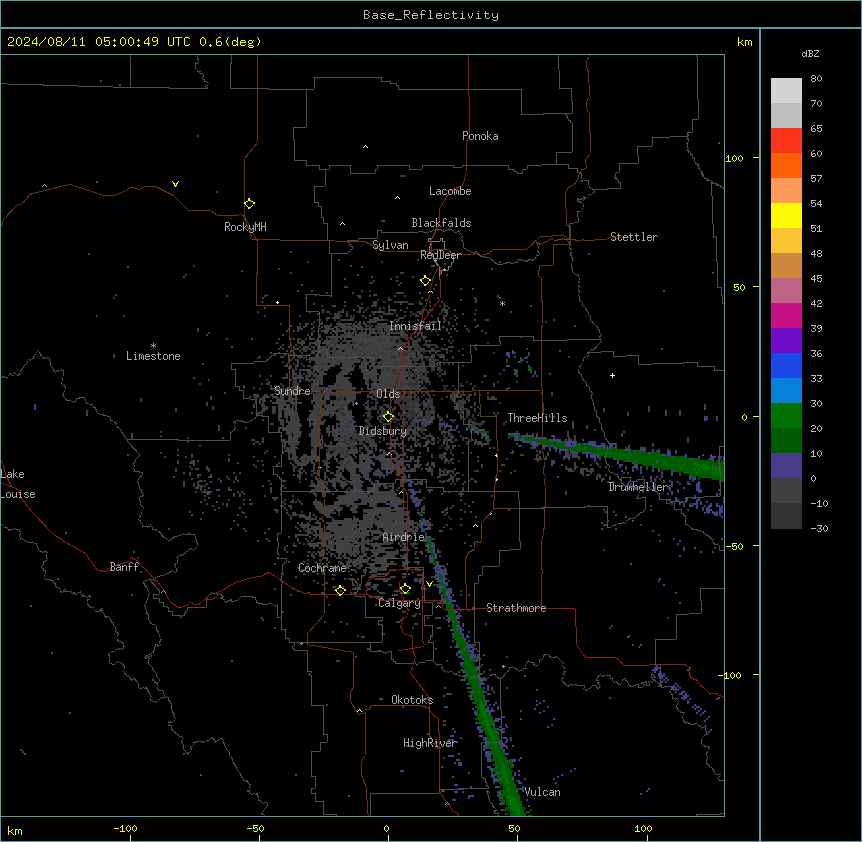Click the Stettler label
The image size is (862, 842).
[x=634, y=237]
